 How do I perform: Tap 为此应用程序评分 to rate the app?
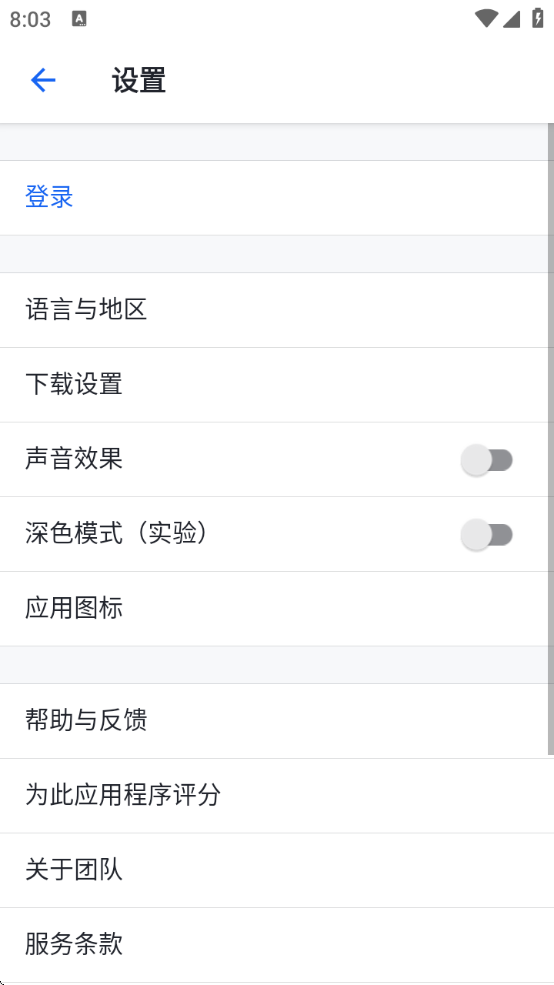[277, 795]
